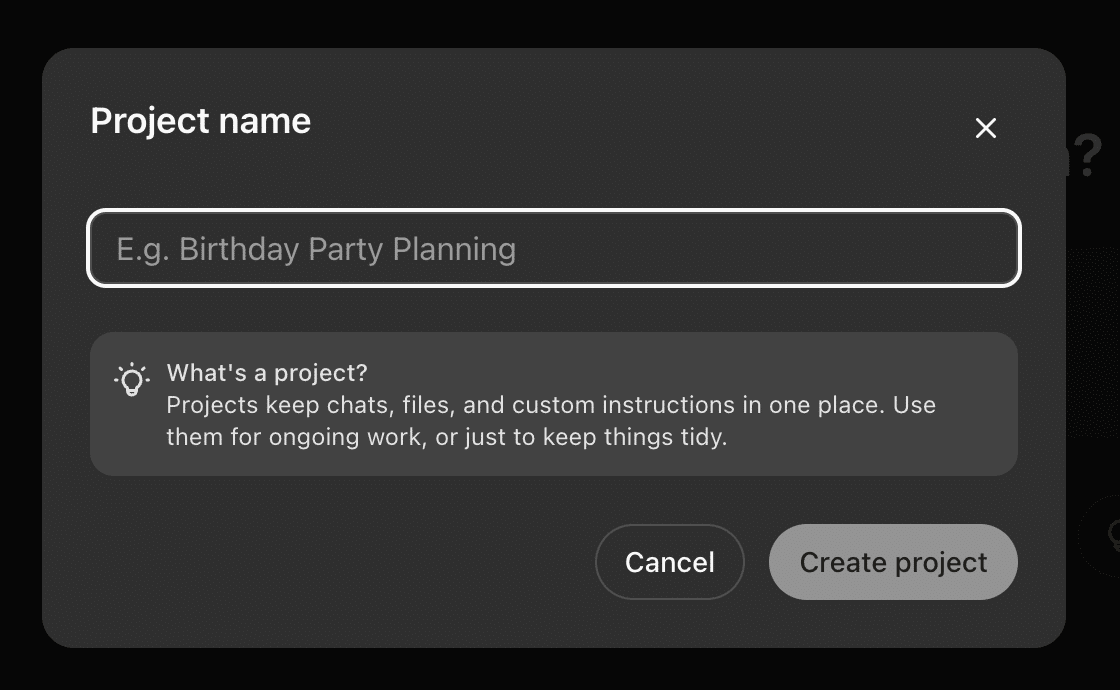Focus the project name input field
The height and width of the screenshot is (690, 1120).
pos(554,248)
